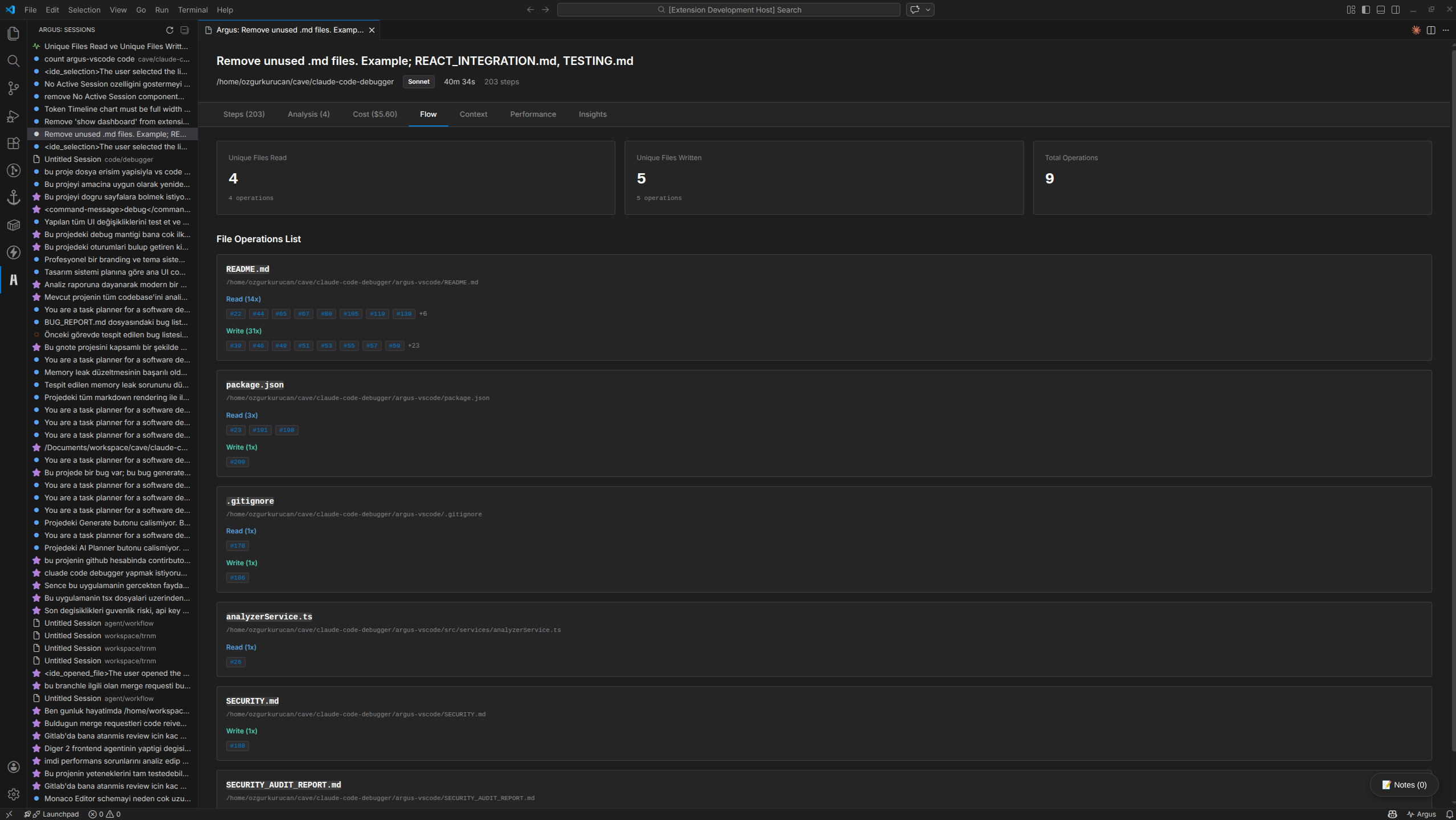Viewport: 1456px width, 820px height.
Task: Open the Search view in the activity bar
Action: [13, 61]
